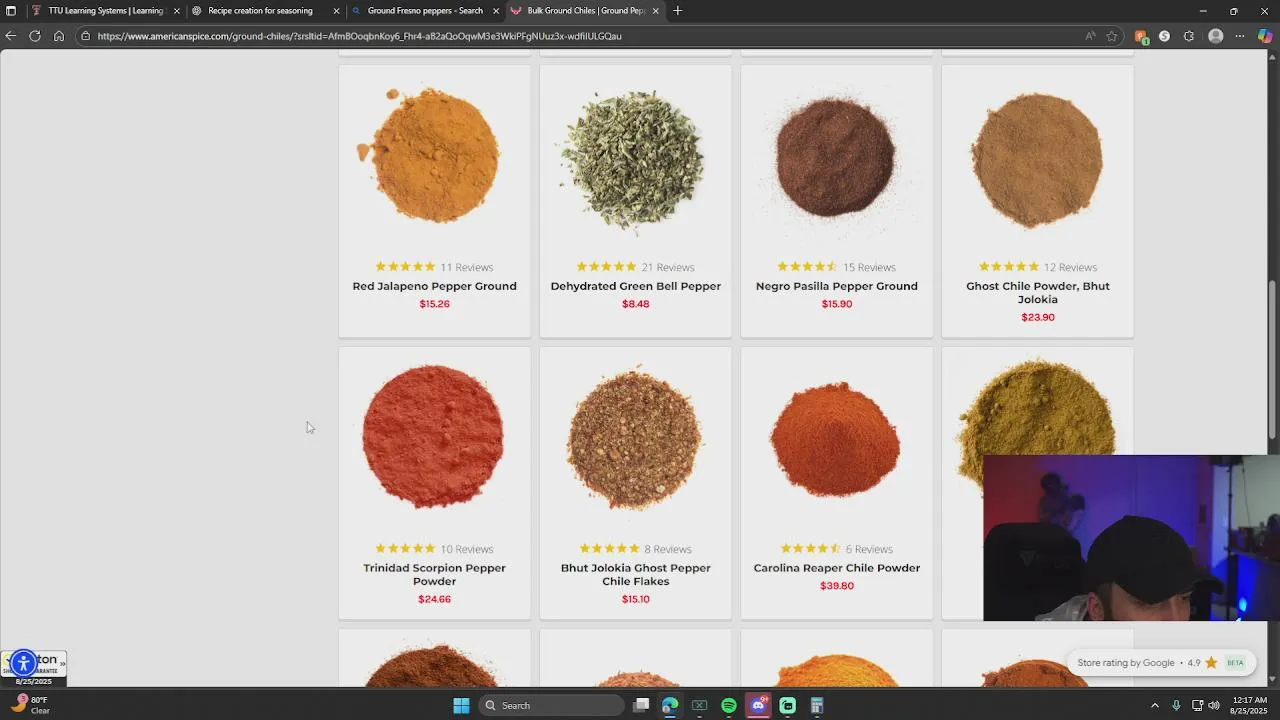The width and height of the screenshot is (1280, 720).
Task: Click the Bhut Jolokia Chile Flakes image
Action: 635,440
